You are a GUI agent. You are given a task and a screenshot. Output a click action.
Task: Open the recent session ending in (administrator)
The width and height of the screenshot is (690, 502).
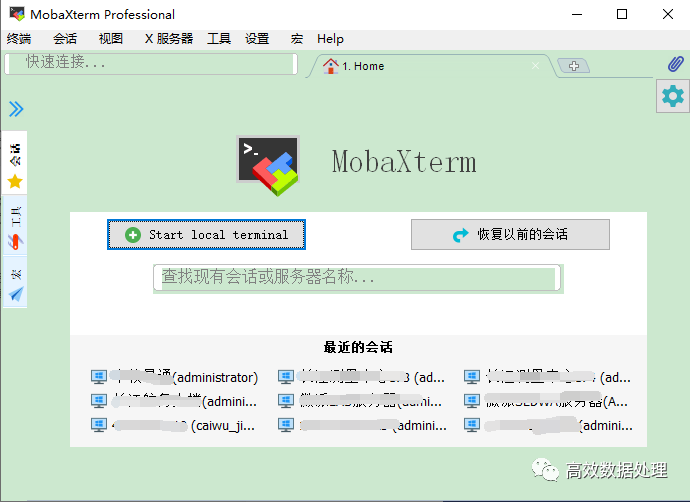pos(174,377)
